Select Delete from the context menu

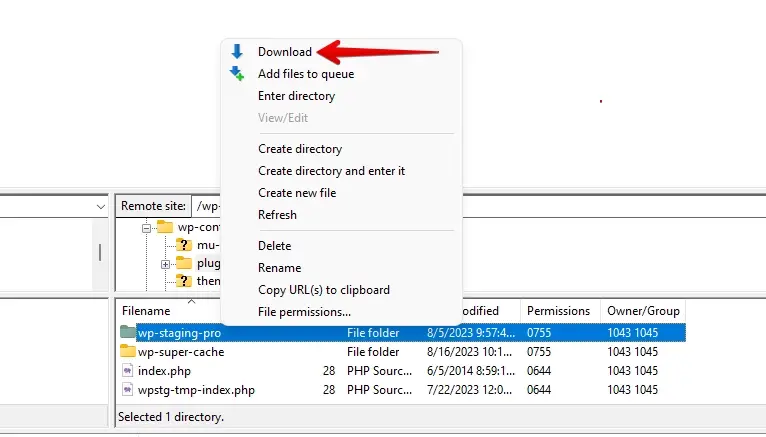coord(275,246)
